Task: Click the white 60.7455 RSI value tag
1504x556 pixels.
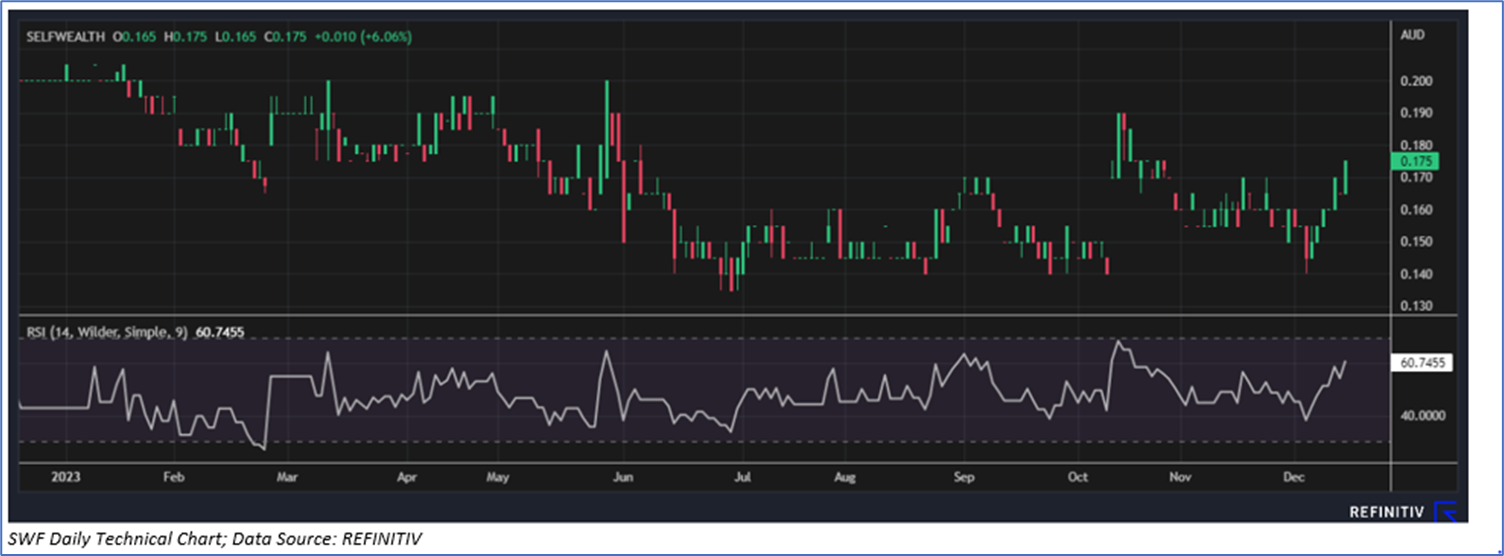Action: pos(1421,363)
